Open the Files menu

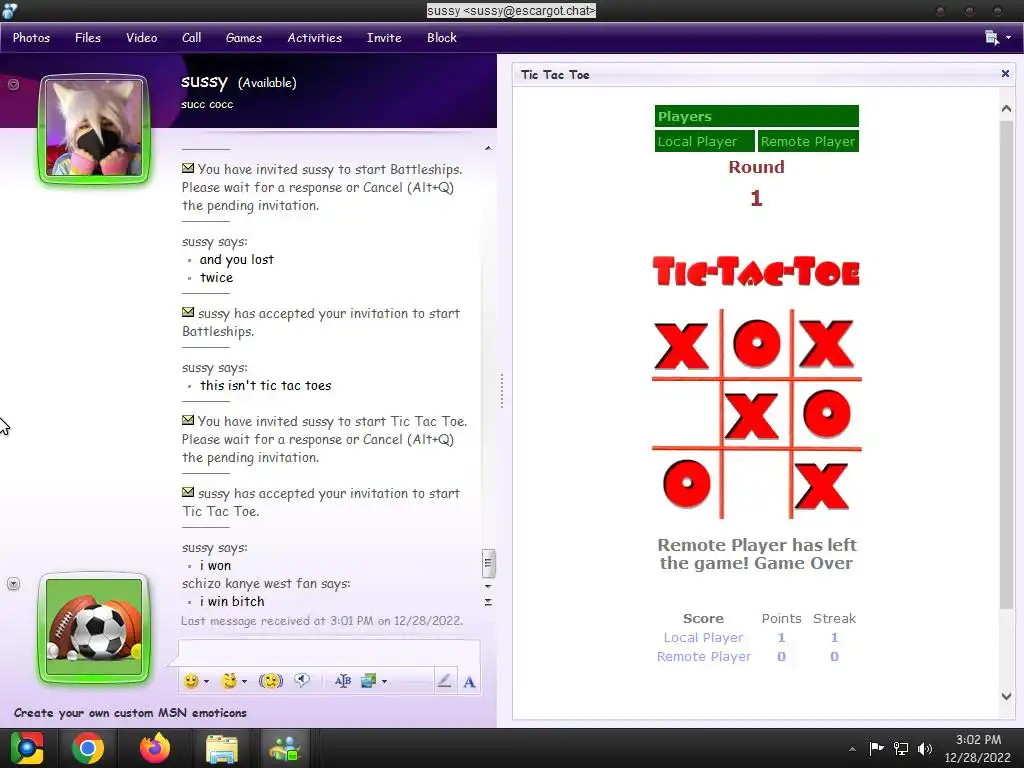(88, 38)
